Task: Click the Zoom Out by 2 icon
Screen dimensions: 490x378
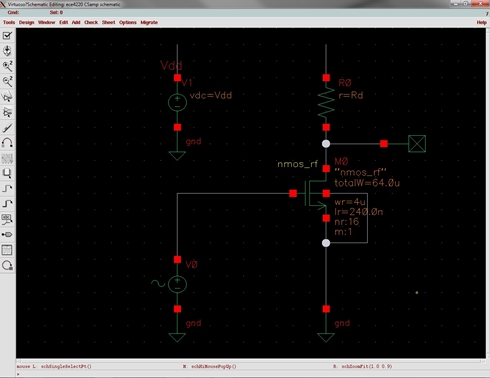Action: [7, 82]
